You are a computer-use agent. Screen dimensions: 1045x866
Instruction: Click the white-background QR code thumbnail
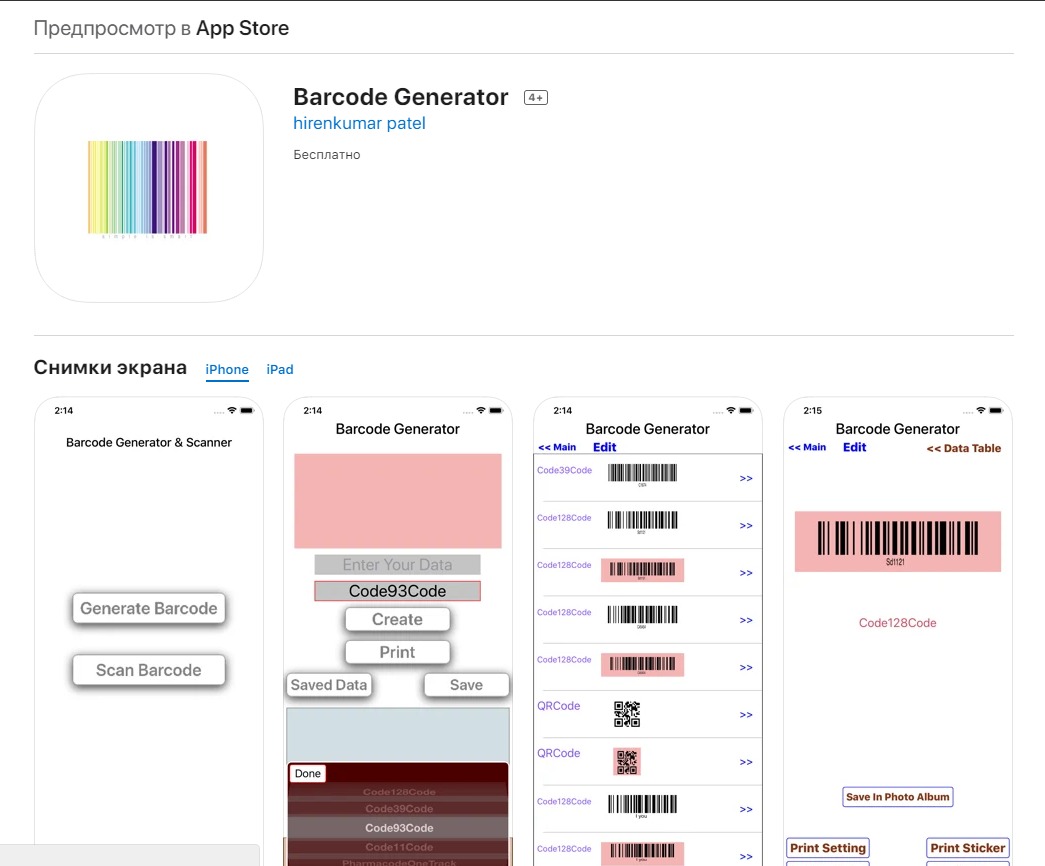pyautogui.click(x=627, y=714)
